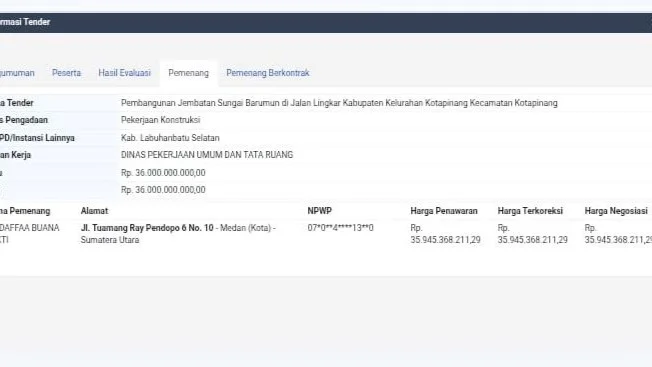This screenshot has height=367, width=652.
Task: Click the Pekerjaan Konstruksi value
Action: (161, 120)
